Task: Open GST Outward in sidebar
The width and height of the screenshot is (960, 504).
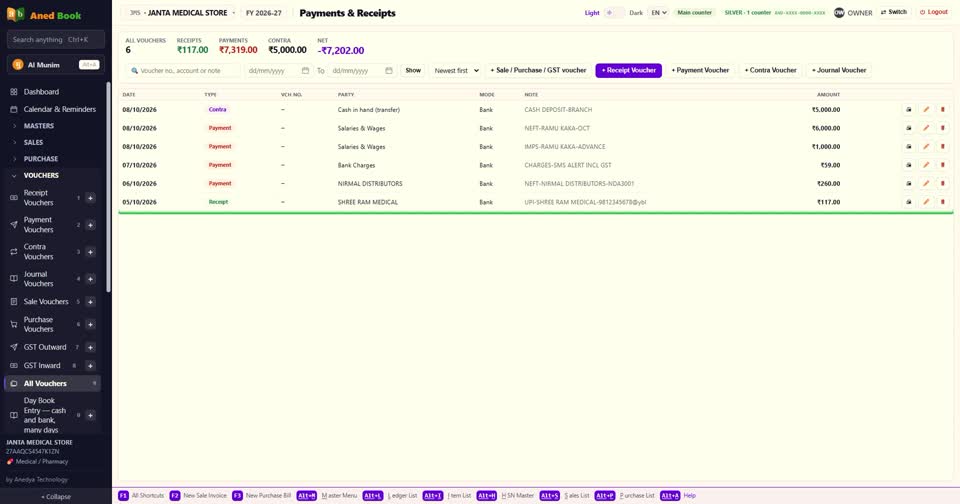Action: [45, 347]
